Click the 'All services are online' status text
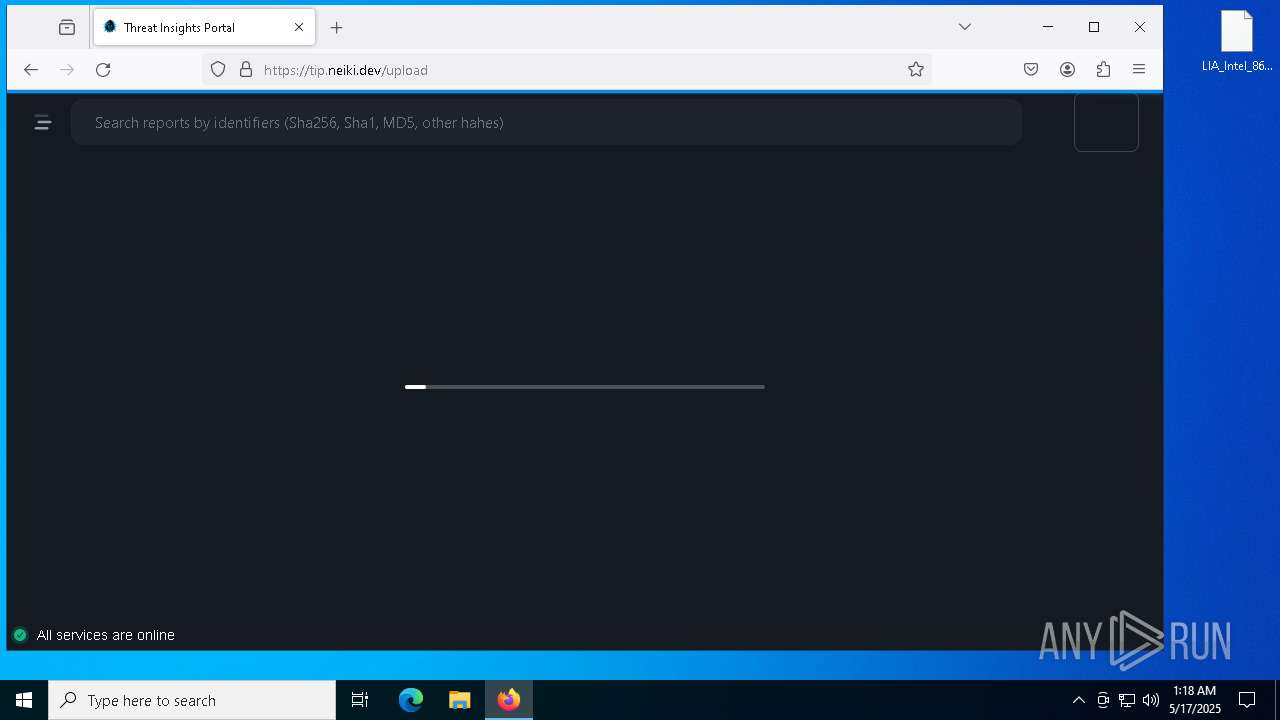 (106, 635)
